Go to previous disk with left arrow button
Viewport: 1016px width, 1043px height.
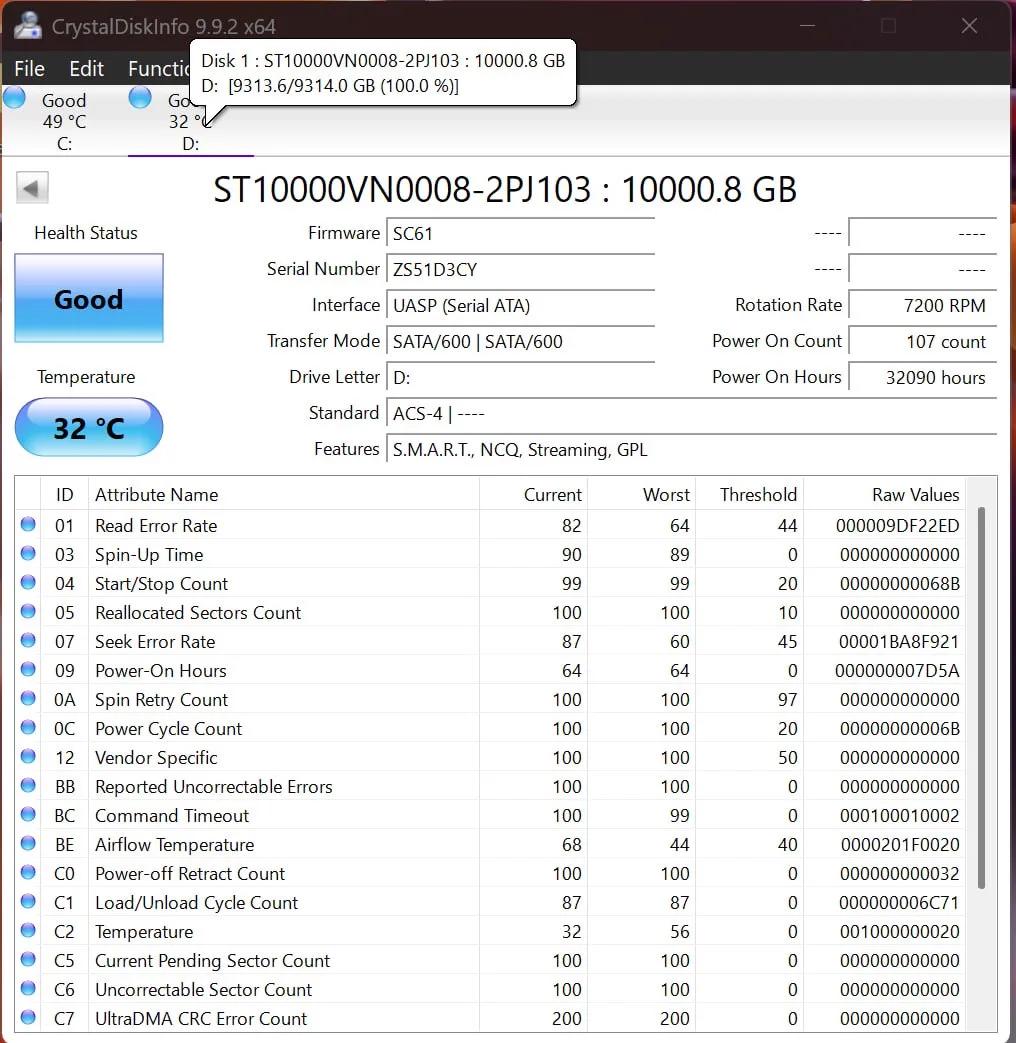click(x=32, y=188)
